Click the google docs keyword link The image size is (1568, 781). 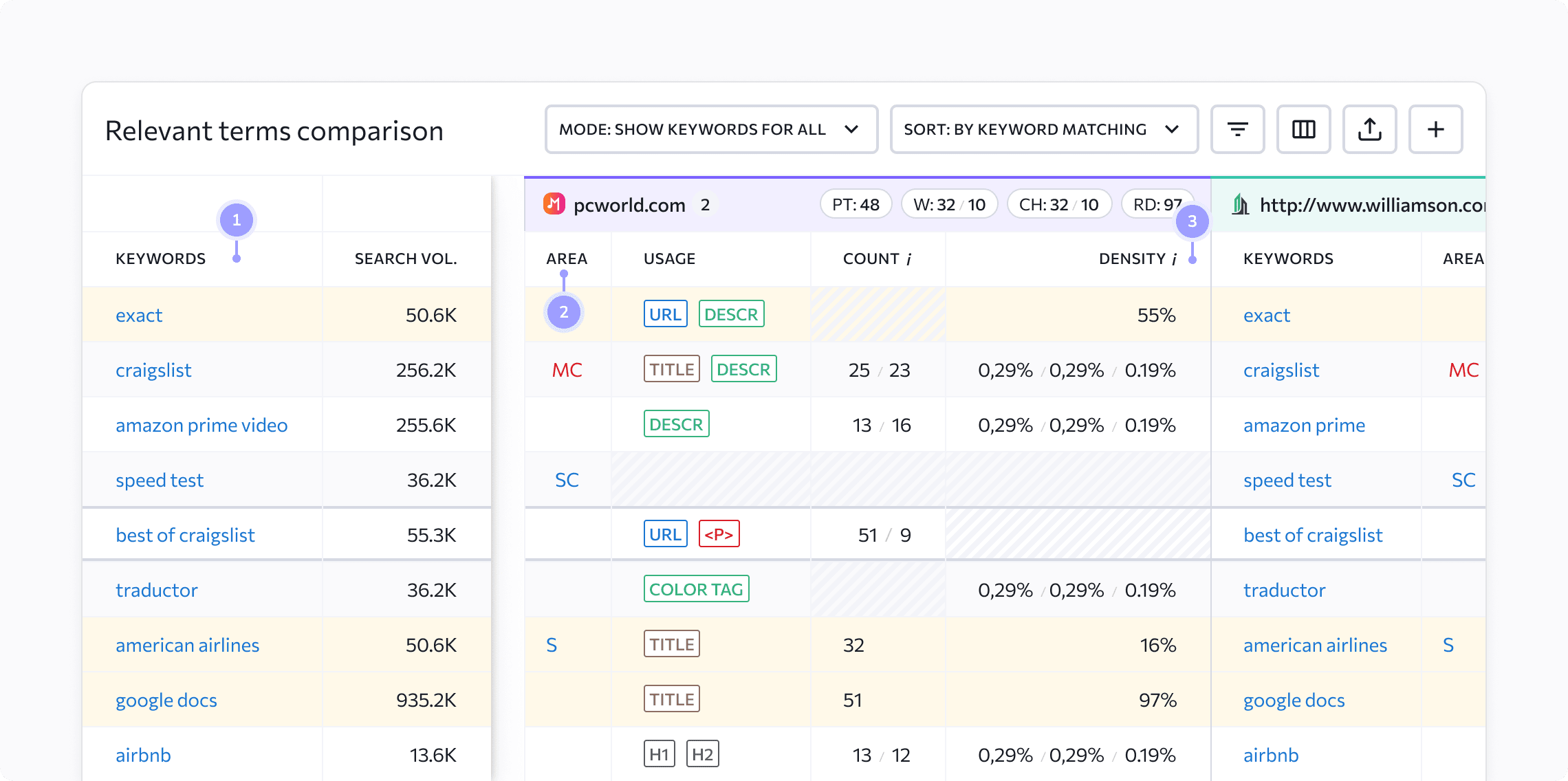tap(166, 700)
